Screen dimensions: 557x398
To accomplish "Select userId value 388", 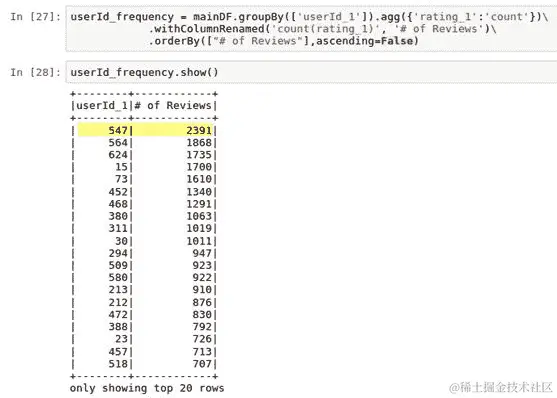I will coord(118,327).
